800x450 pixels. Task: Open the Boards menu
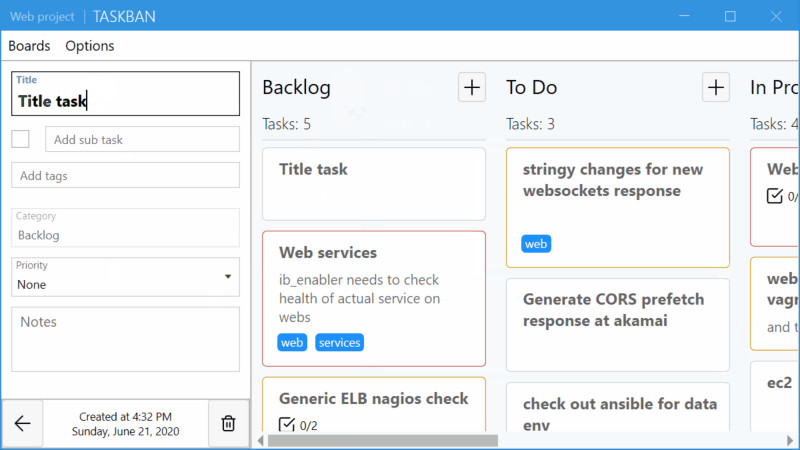(x=29, y=46)
